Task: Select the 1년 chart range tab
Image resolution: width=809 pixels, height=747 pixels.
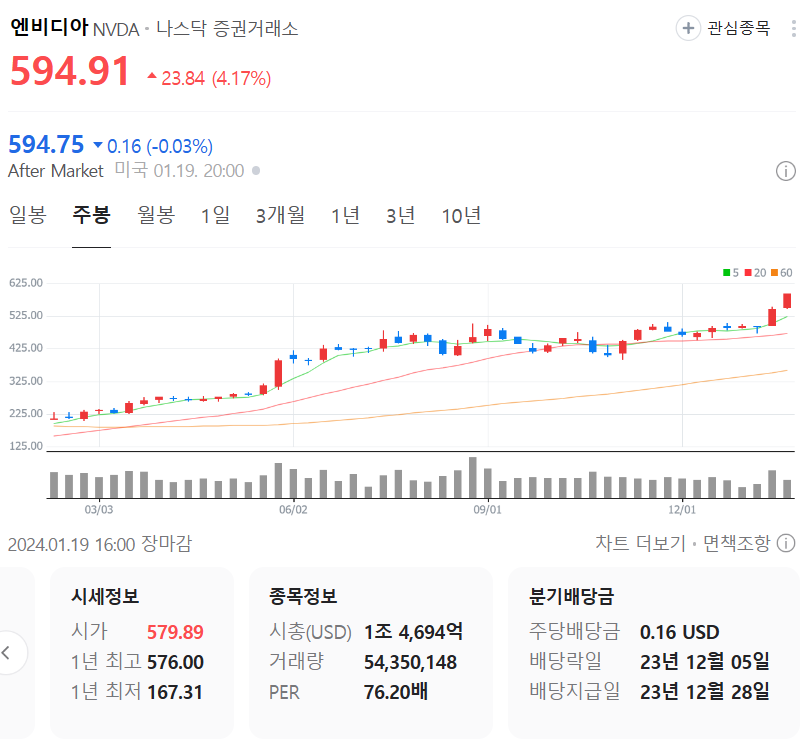Action: (345, 215)
